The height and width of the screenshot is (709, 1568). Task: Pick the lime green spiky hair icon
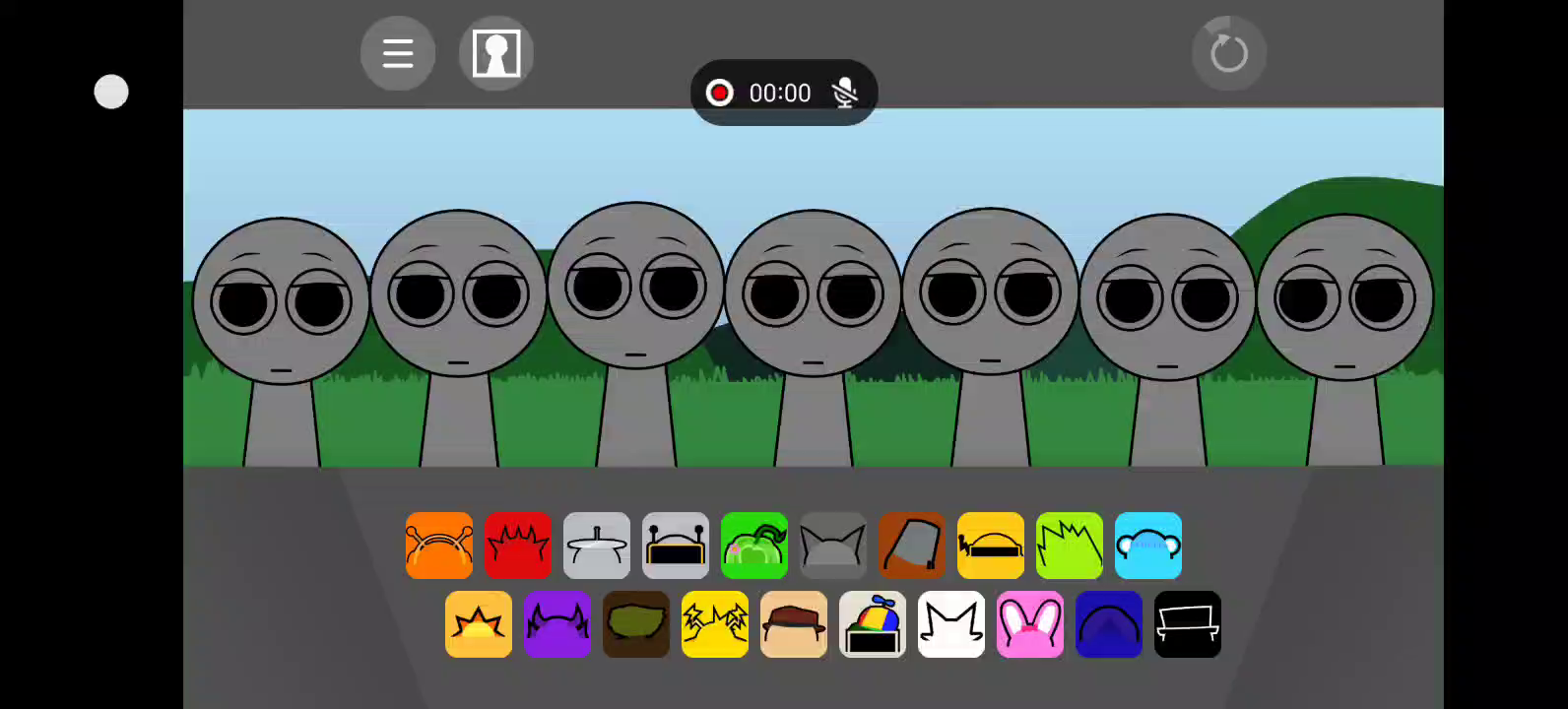pyautogui.click(x=1070, y=546)
